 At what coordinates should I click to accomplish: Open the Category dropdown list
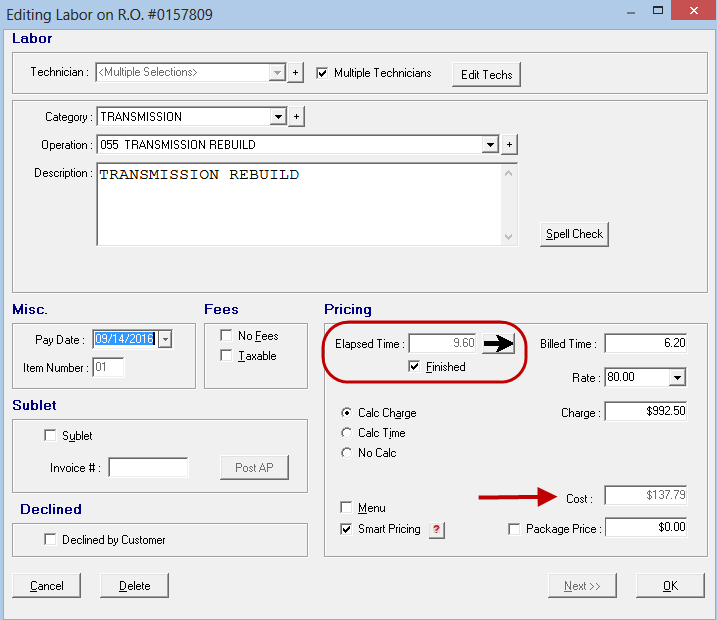[278, 117]
